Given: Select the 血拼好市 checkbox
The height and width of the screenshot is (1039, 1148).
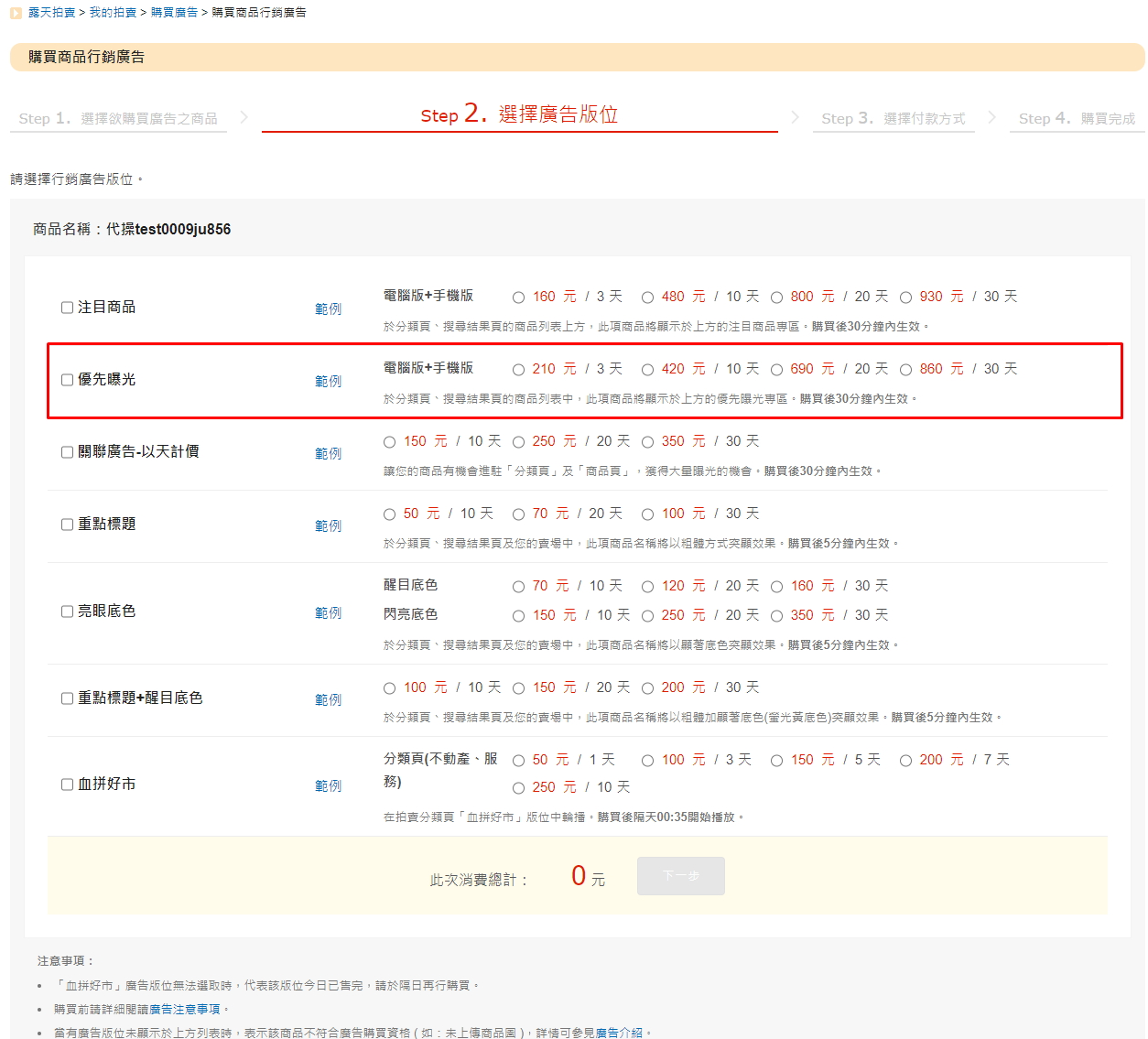Looking at the screenshot, I should (x=67, y=785).
